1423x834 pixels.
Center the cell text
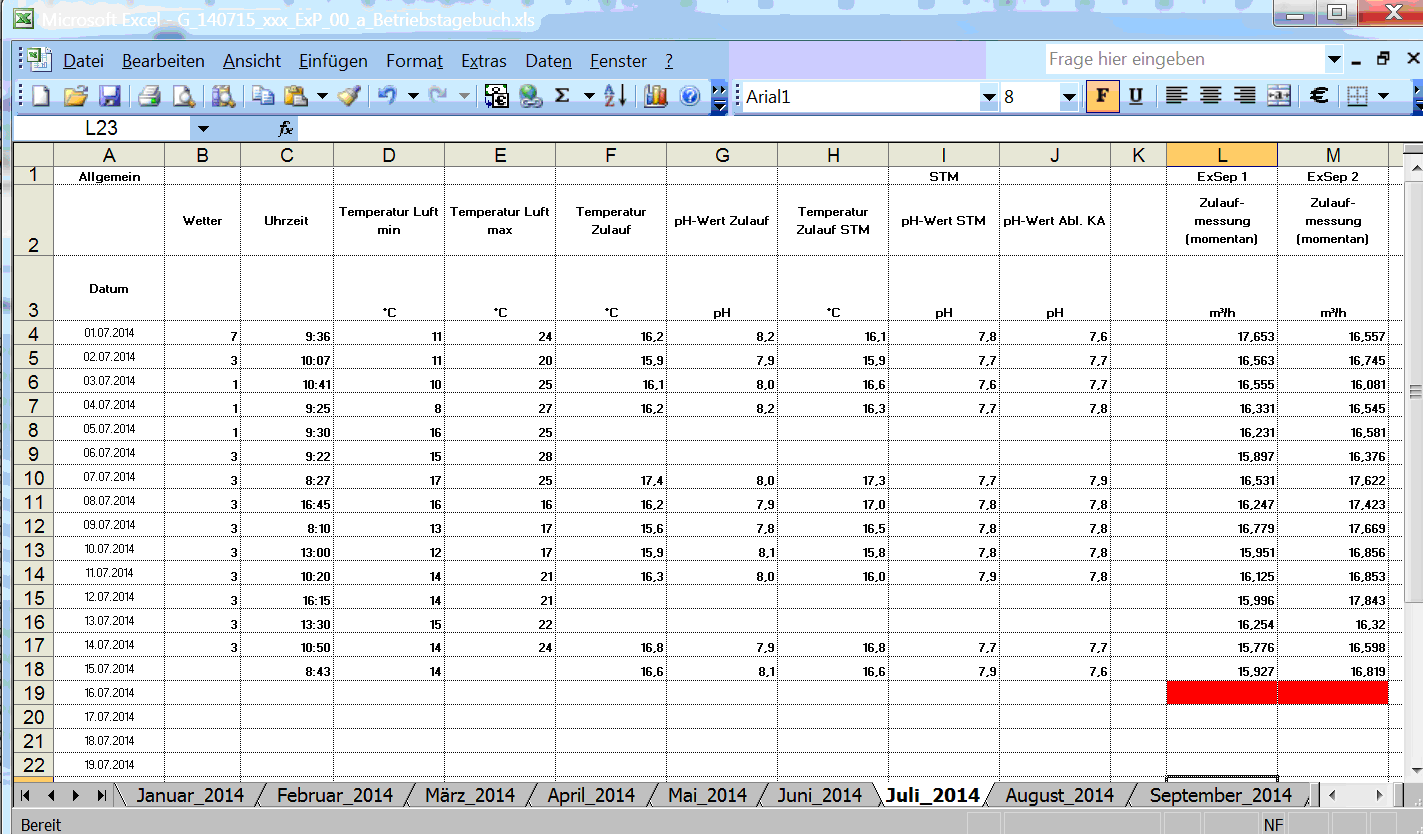coord(1211,96)
